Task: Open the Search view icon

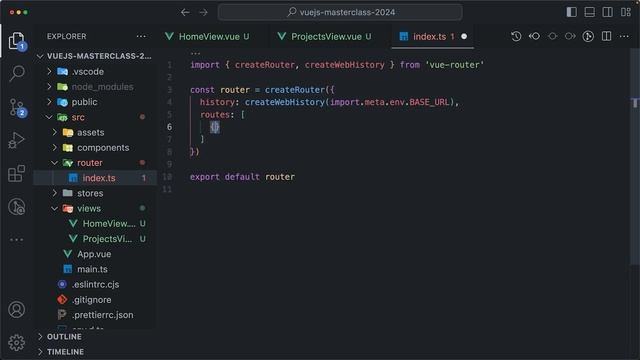Action: click(x=16, y=73)
